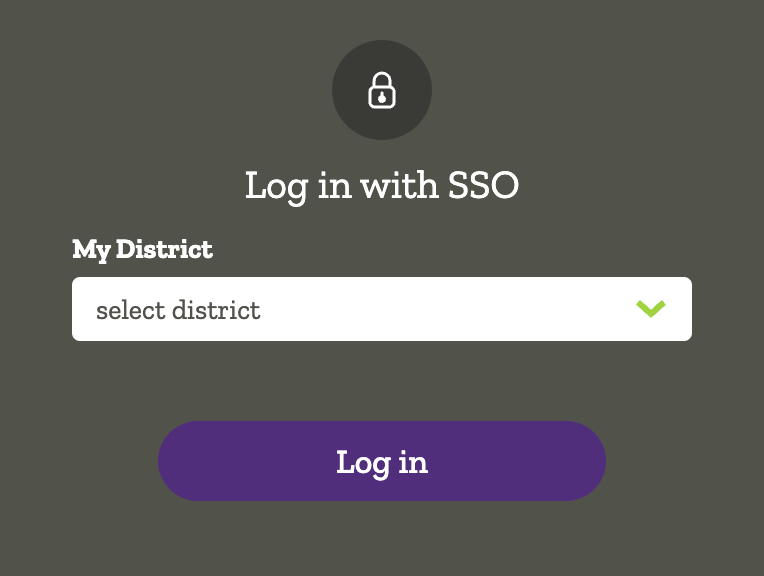The width and height of the screenshot is (764, 576).
Task: Click the padlock icon at the top
Action: pos(382,90)
